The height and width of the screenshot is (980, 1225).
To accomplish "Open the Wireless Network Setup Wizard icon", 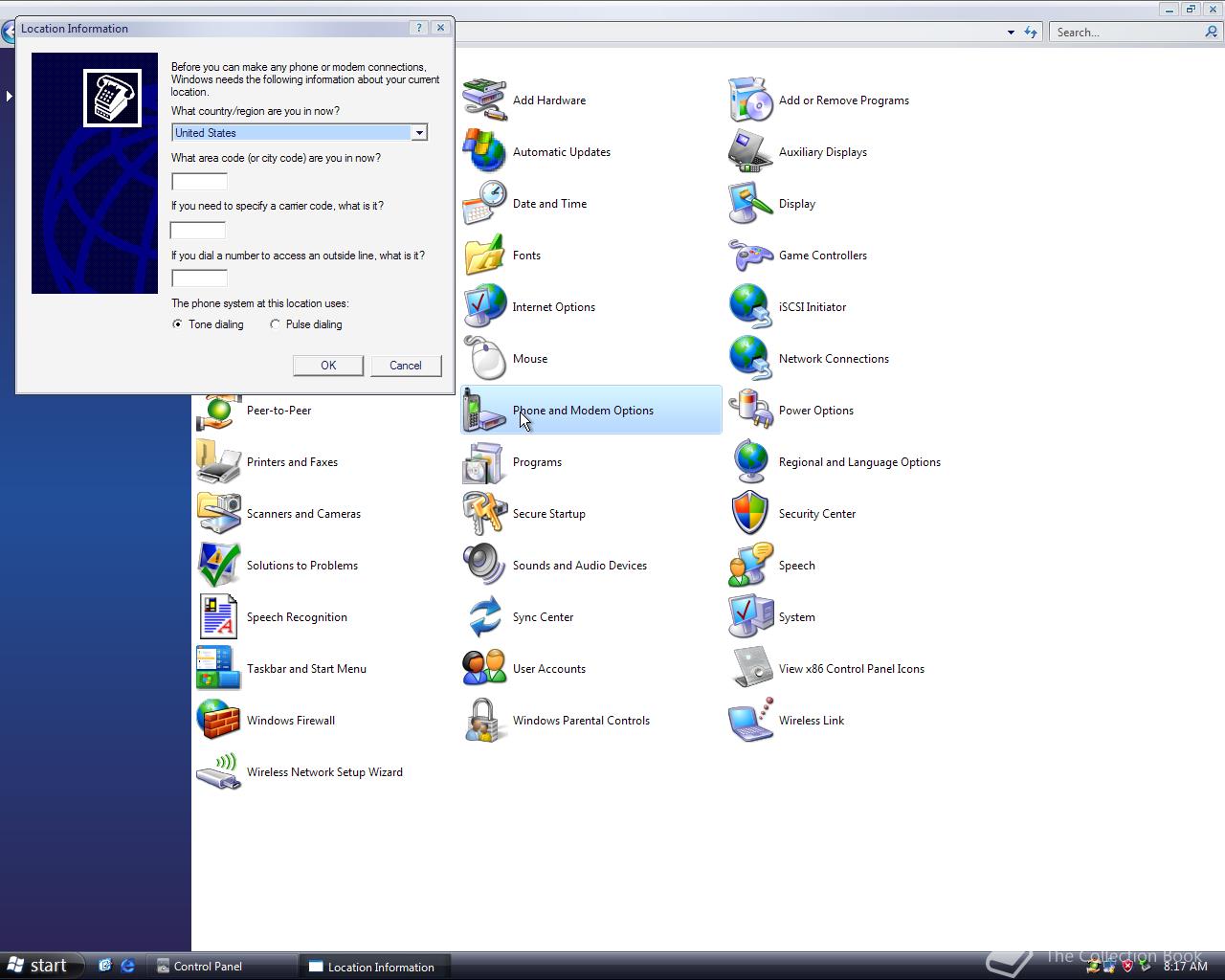I will [x=218, y=771].
